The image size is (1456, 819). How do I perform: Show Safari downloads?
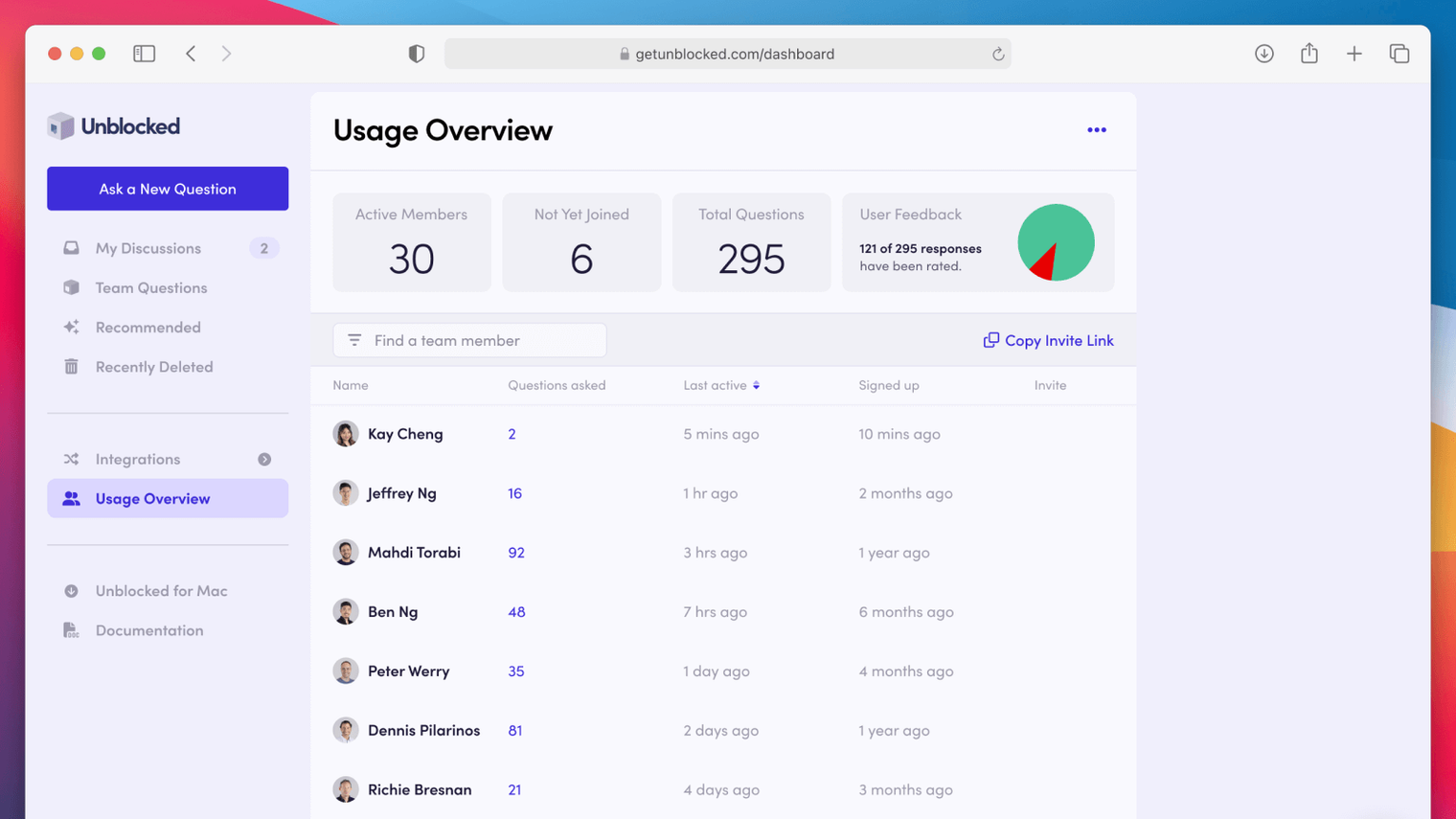[x=1264, y=54]
